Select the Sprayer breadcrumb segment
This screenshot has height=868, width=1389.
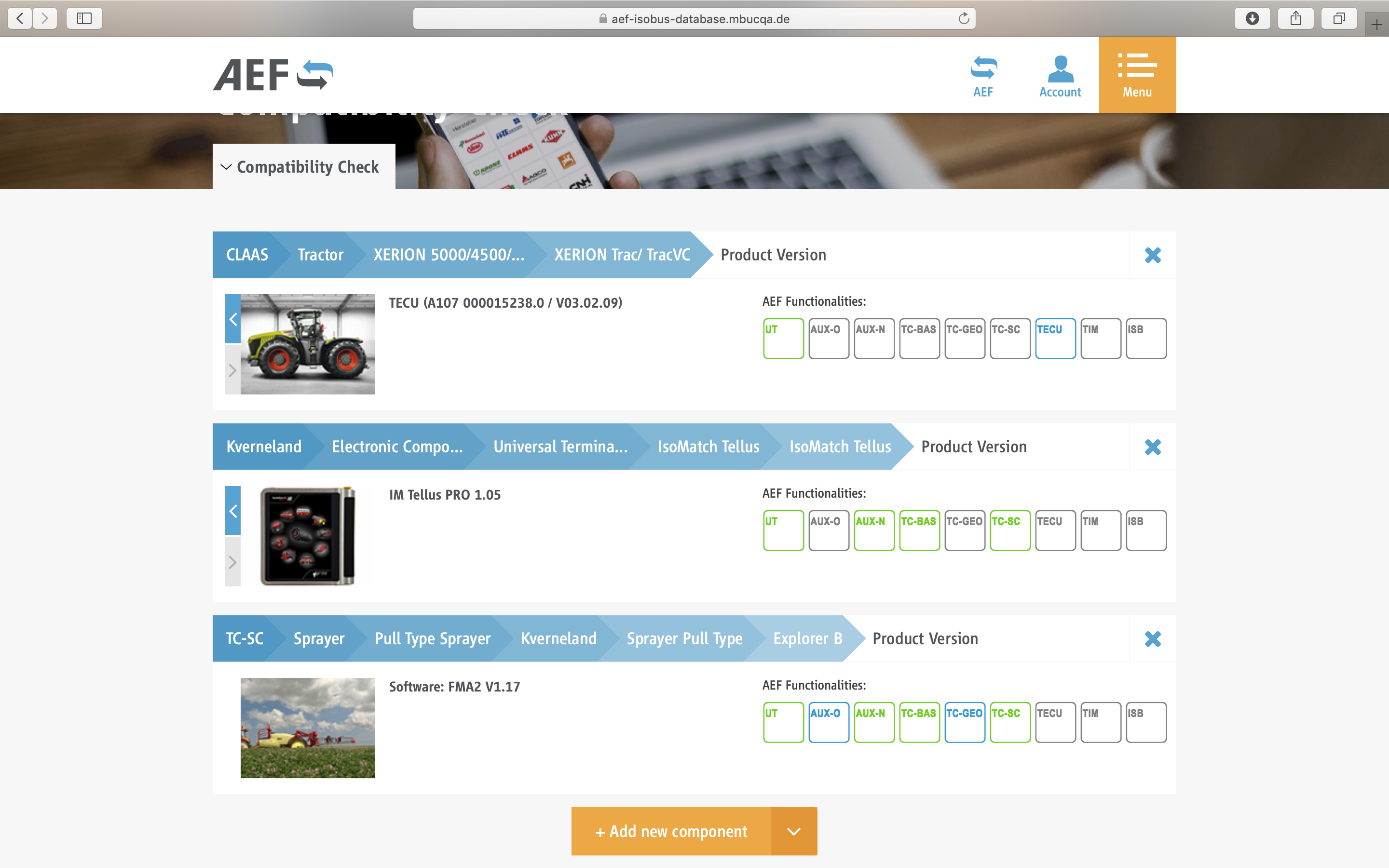coord(319,638)
